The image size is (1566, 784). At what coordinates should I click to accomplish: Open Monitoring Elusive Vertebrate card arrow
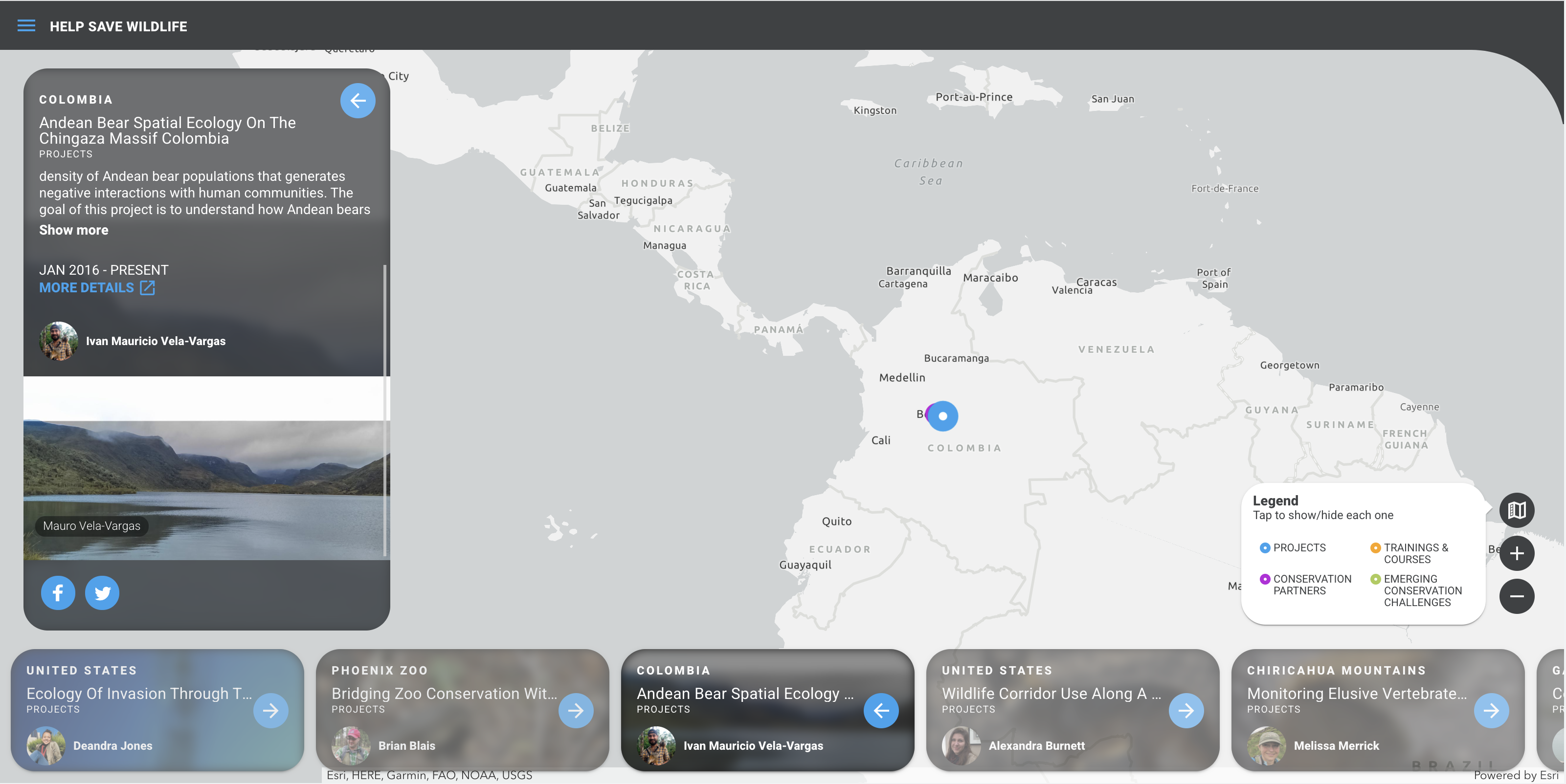[1491, 711]
